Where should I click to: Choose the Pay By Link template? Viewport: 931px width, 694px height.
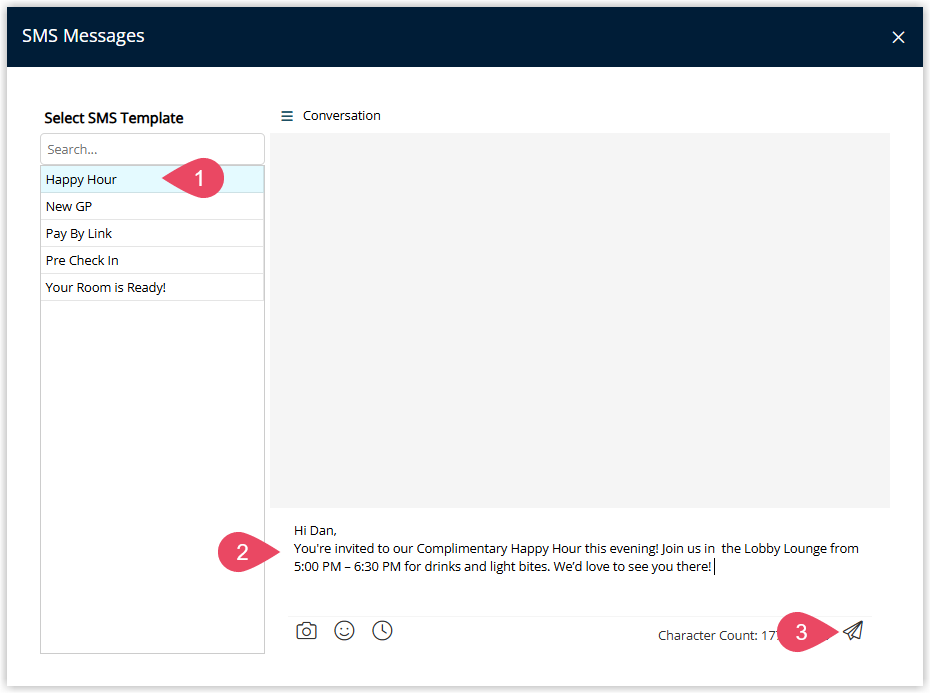[x=153, y=233]
